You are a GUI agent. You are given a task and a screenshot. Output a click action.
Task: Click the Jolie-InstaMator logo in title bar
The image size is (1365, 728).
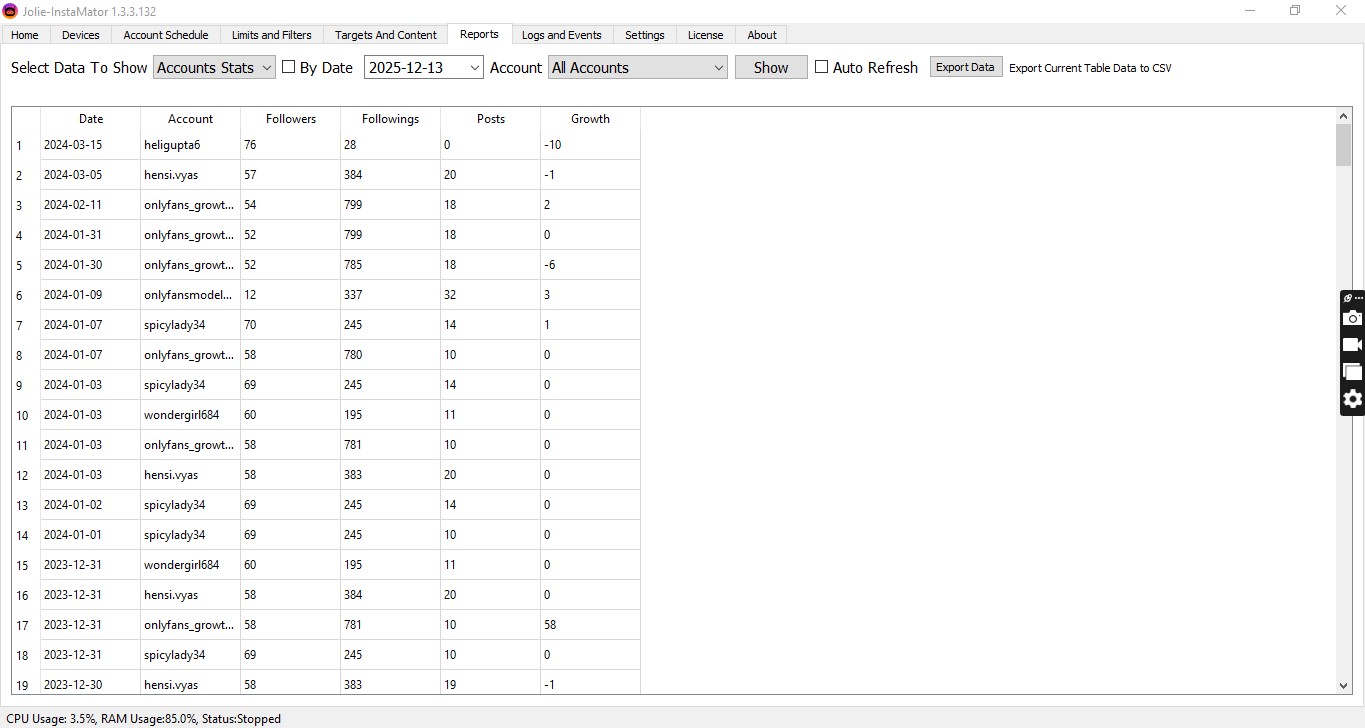coord(10,11)
